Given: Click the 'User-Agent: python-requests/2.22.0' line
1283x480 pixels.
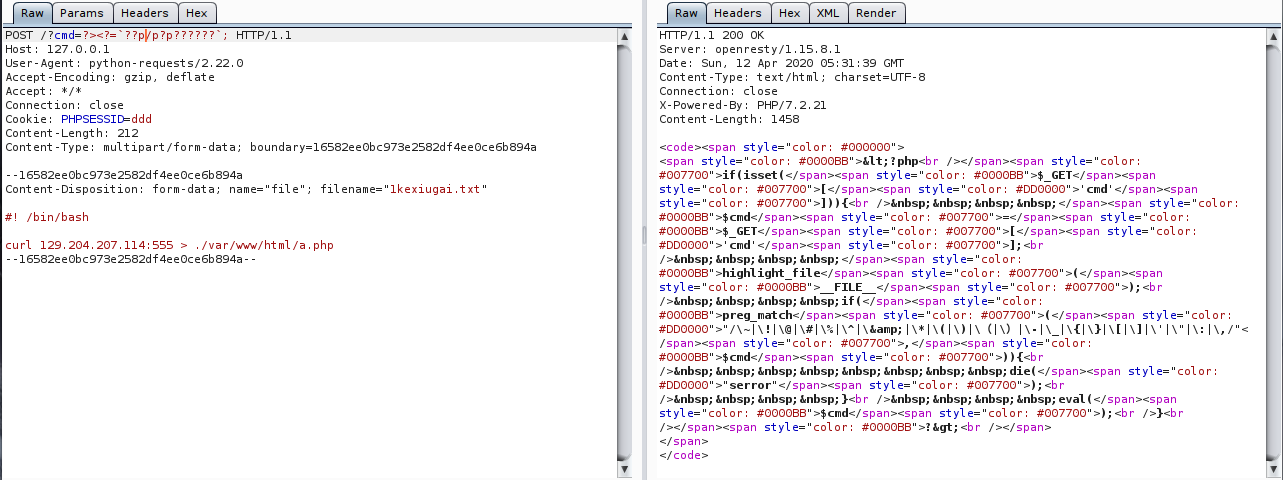Looking at the screenshot, I should tap(124, 63).
